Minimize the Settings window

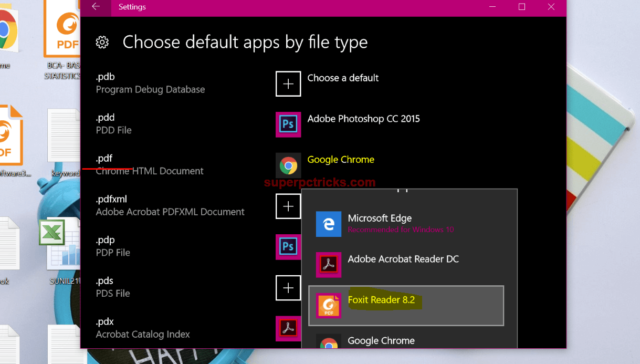[x=492, y=7]
